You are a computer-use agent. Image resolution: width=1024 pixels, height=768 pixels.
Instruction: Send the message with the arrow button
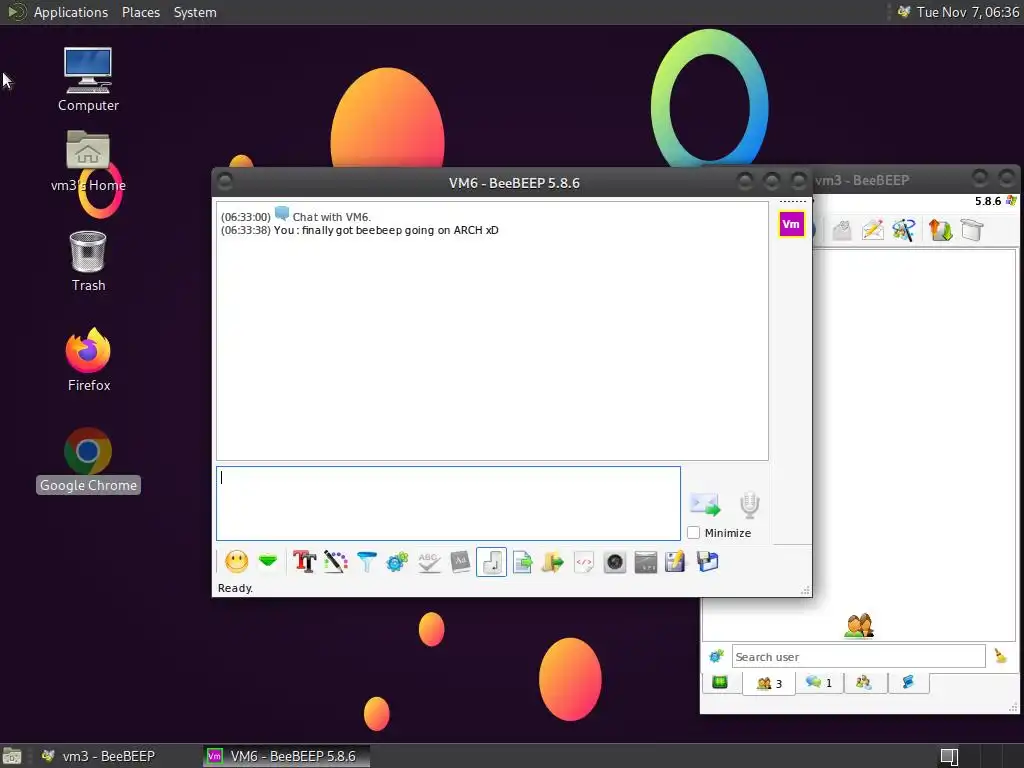[705, 505]
